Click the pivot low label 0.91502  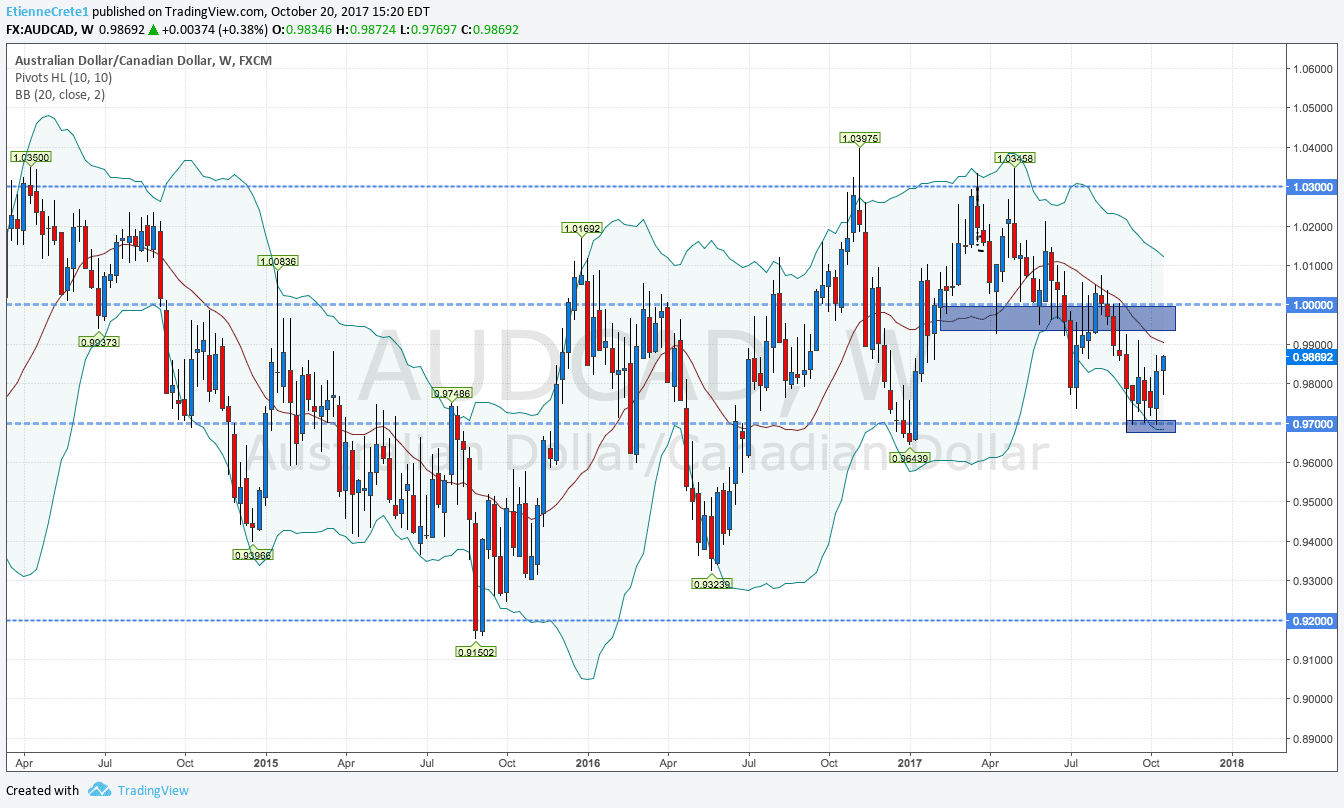(x=474, y=651)
